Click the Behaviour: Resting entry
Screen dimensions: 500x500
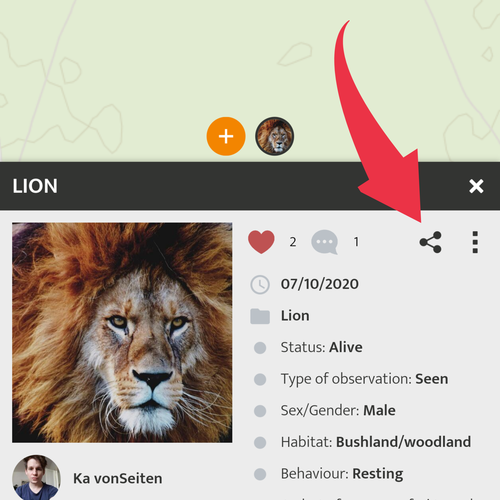pos(342,474)
